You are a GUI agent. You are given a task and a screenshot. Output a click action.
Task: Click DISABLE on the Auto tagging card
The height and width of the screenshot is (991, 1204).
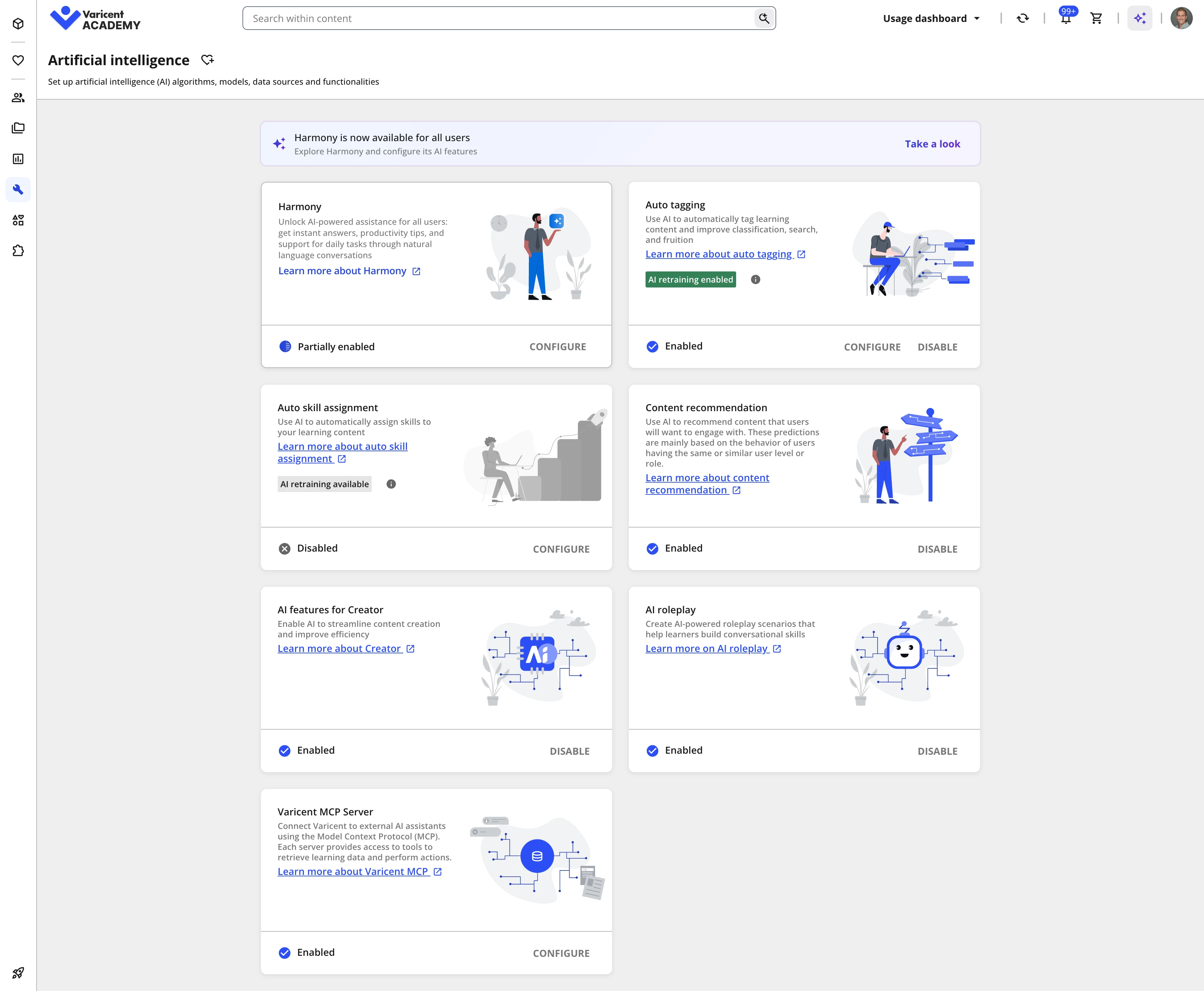point(937,347)
